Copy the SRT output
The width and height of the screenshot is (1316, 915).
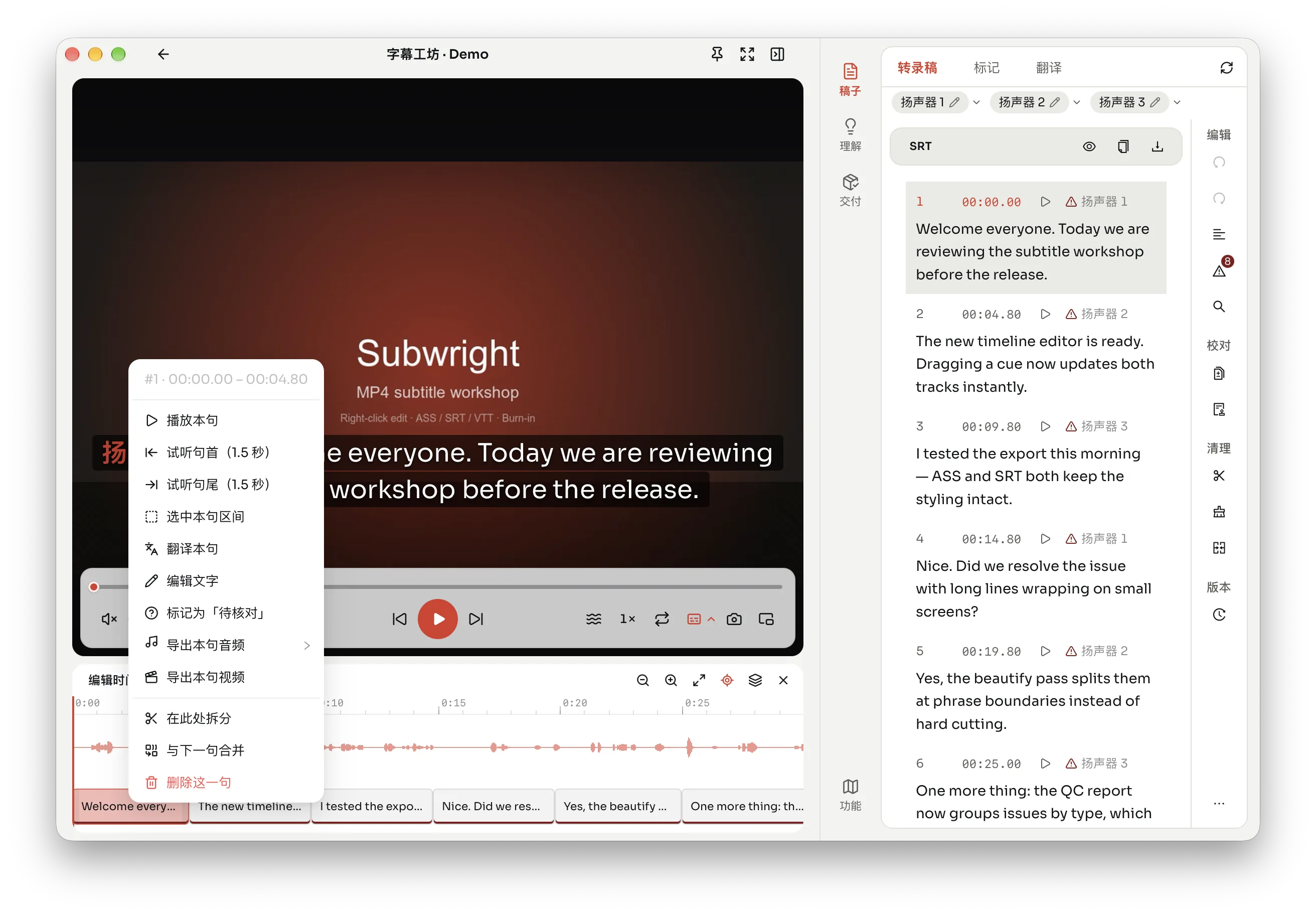[1123, 146]
